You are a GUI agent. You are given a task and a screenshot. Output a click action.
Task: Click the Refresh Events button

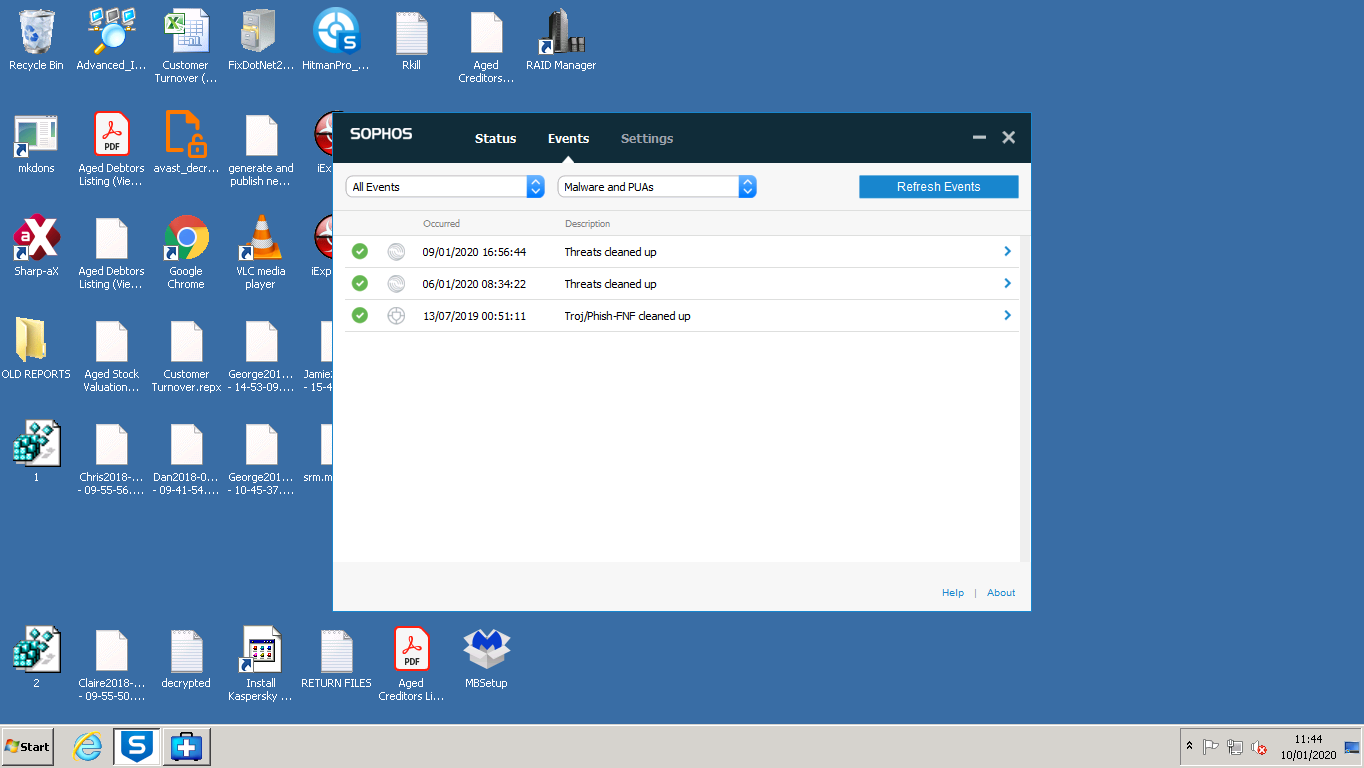coord(938,187)
